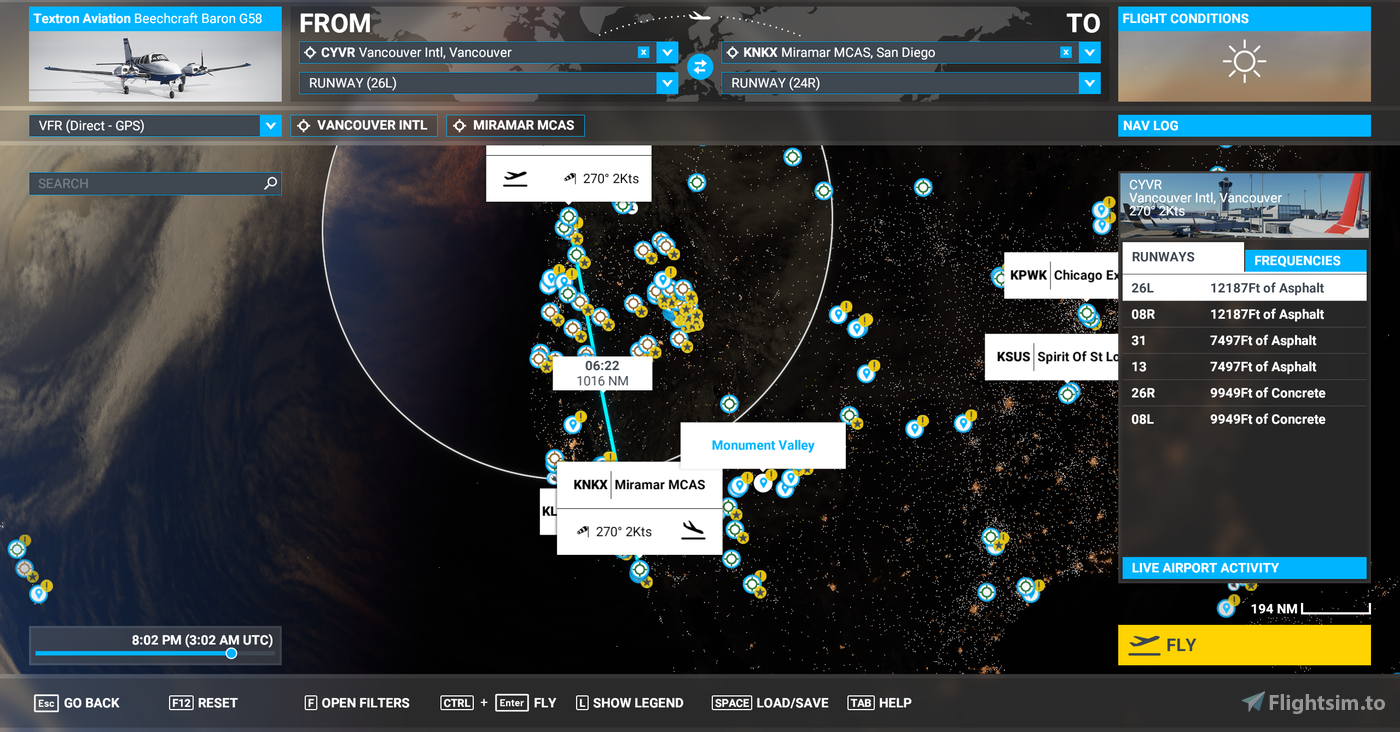Click the Vancouver Intl waypoint button
This screenshot has height=732, width=1400.
pyautogui.click(x=363, y=126)
